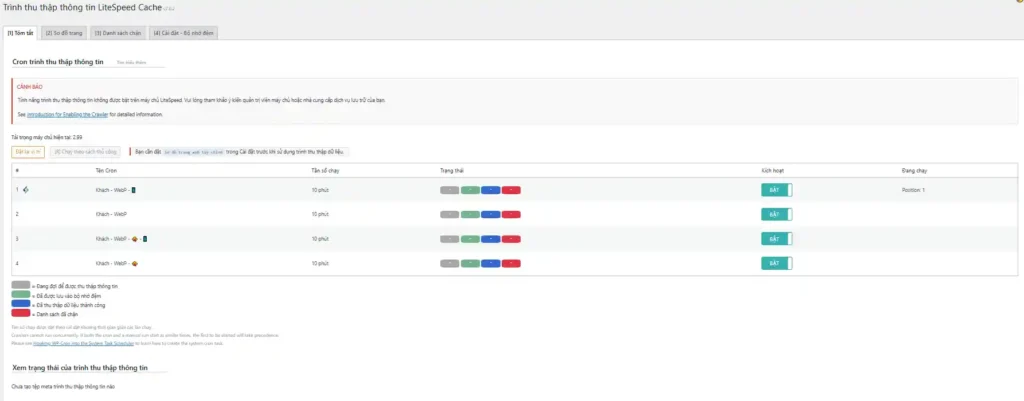This screenshot has height=401, width=1024.
Task: Click the blue legend swatch for successful crawl
Action: (21, 304)
